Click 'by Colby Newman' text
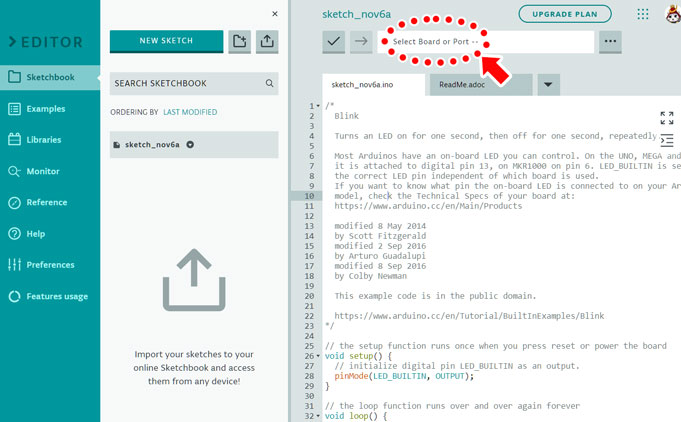Image resolution: width=681 pixels, height=422 pixels. tap(370, 276)
